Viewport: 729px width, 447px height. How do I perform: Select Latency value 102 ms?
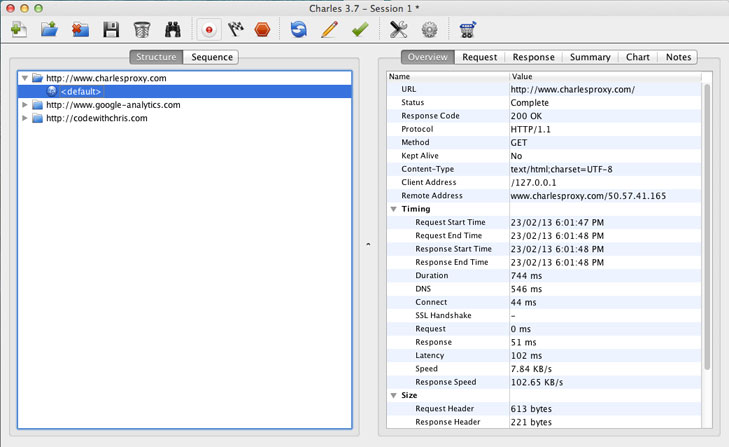tap(526, 355)
